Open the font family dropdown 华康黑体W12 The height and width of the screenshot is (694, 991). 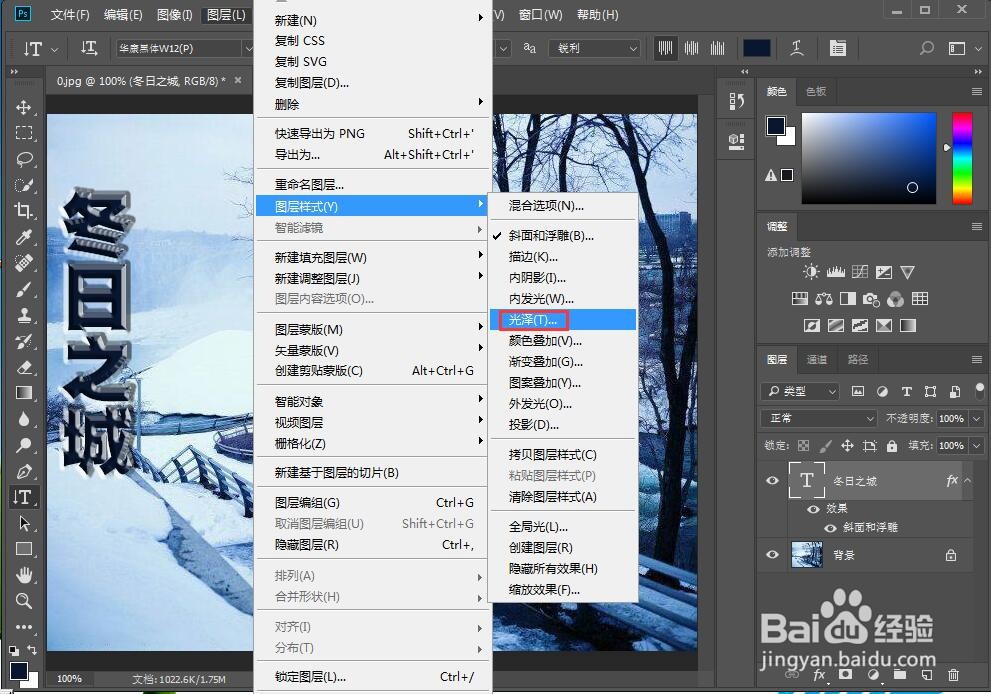[185, 47]
